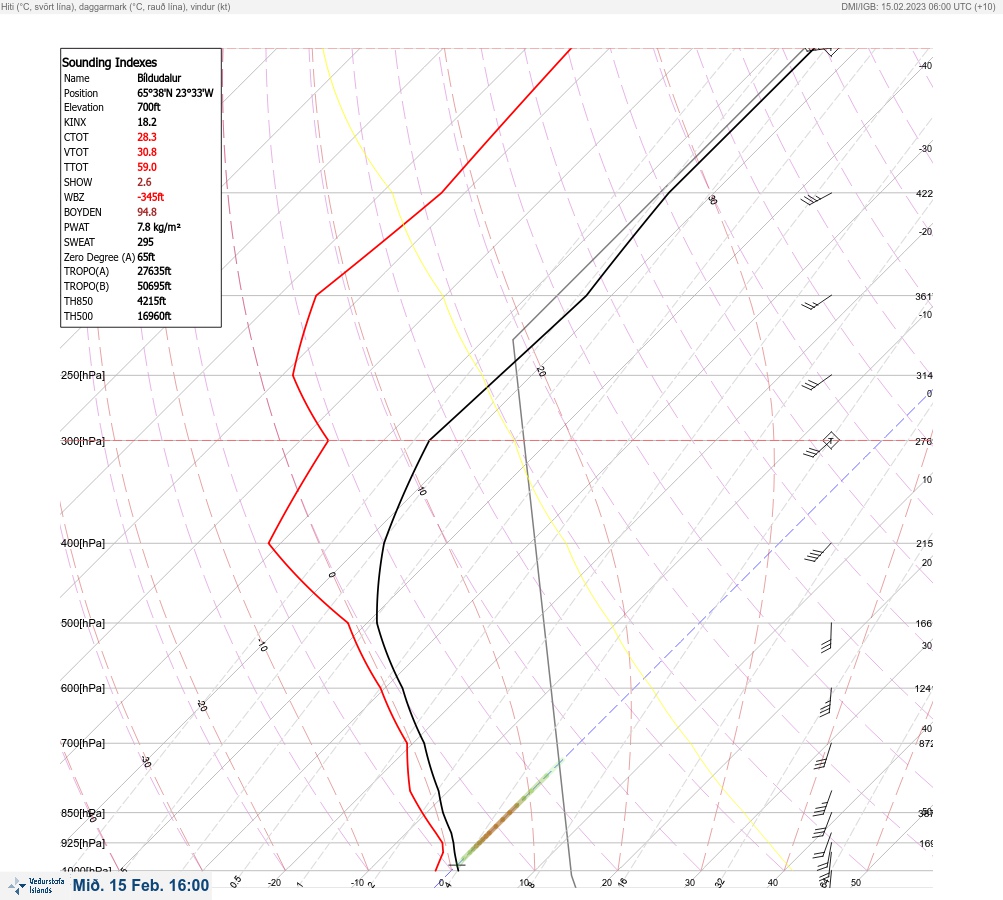Click the 'Mið. 15 Feb. 16:00' date label
1003x900 pixels.
[141, 885]
